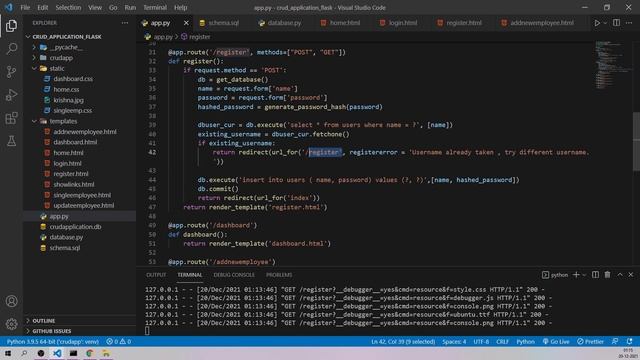The width and height of the screenshot is (640, 360).
Task: Click the editor vertical scrollbar
Action: [x=637, y=141]
